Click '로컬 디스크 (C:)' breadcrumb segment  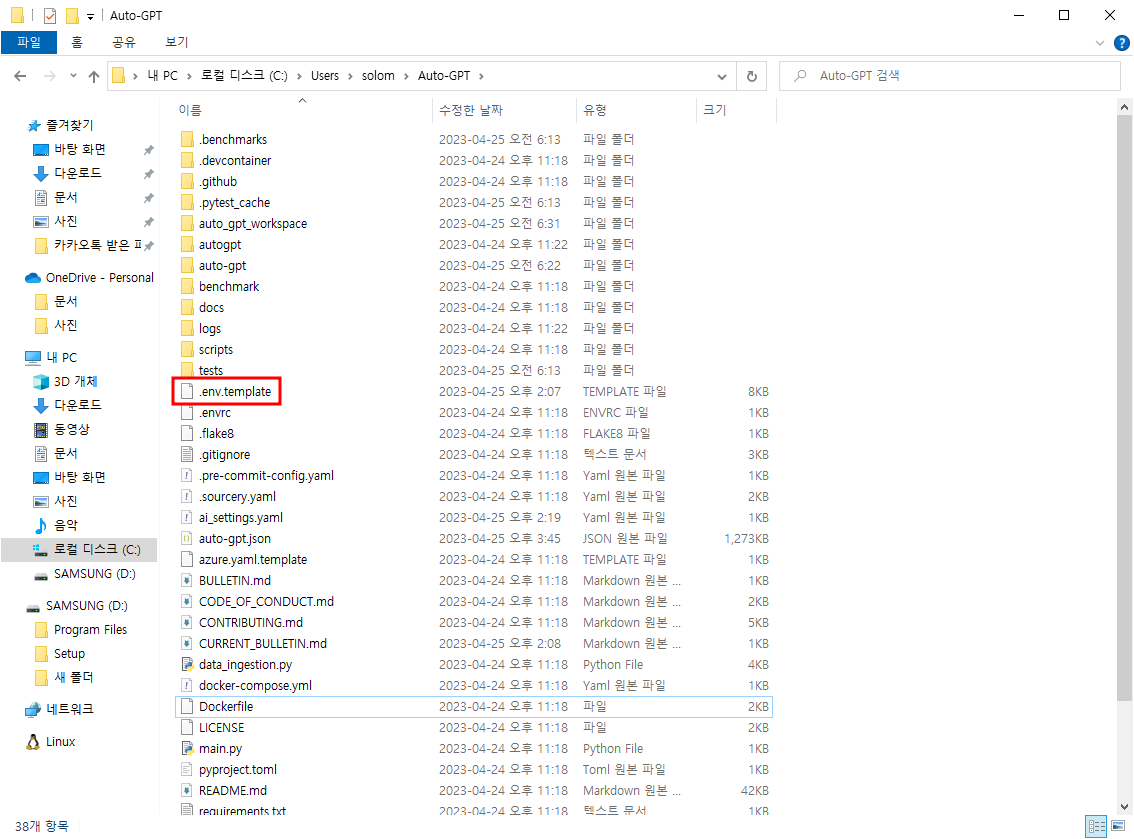click(244, 76)
